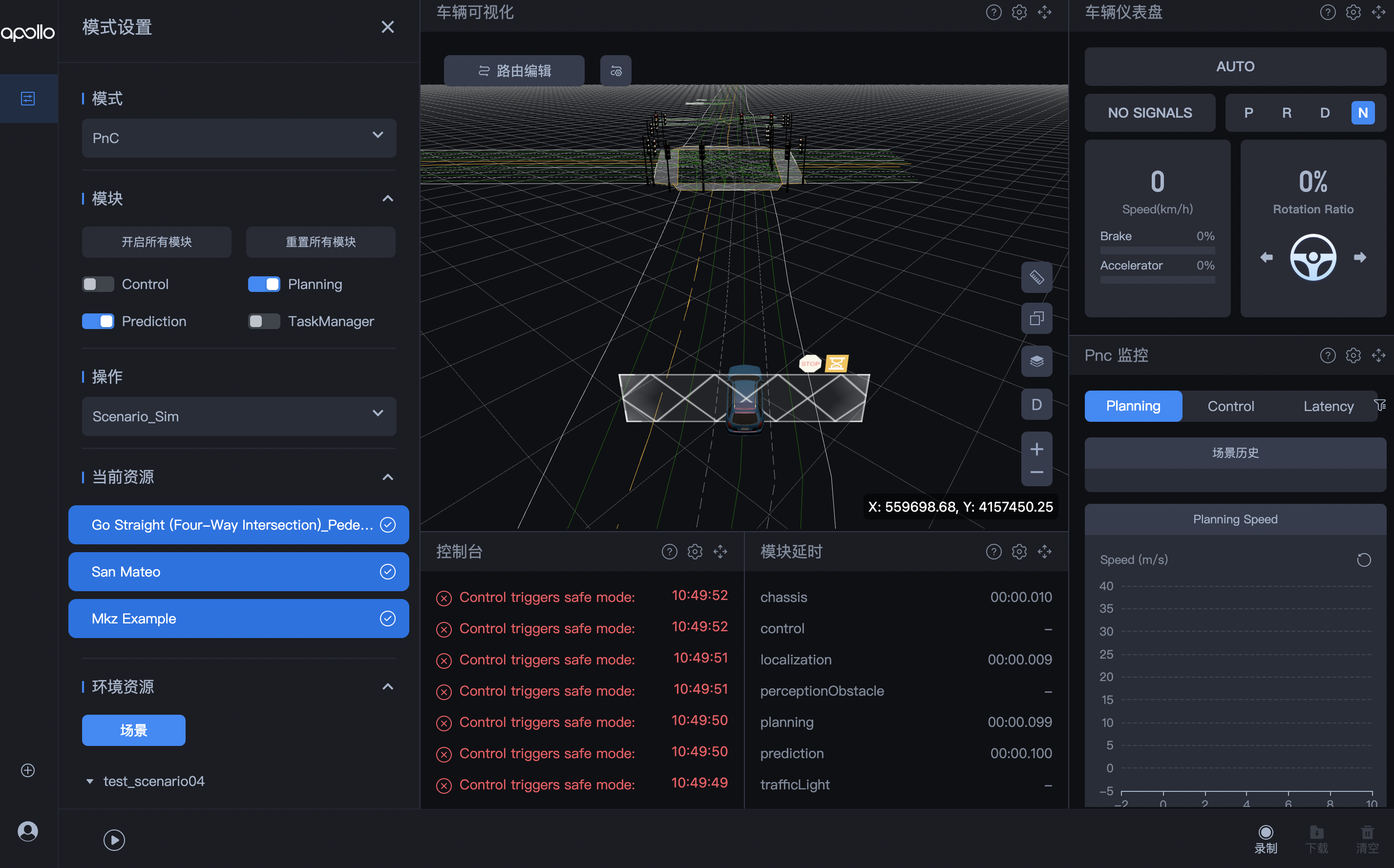The height and width of the screenshot is (868, 1394).
Task: Open settings gear of 模块延时 panel
Action: (x=1019, y=552)
